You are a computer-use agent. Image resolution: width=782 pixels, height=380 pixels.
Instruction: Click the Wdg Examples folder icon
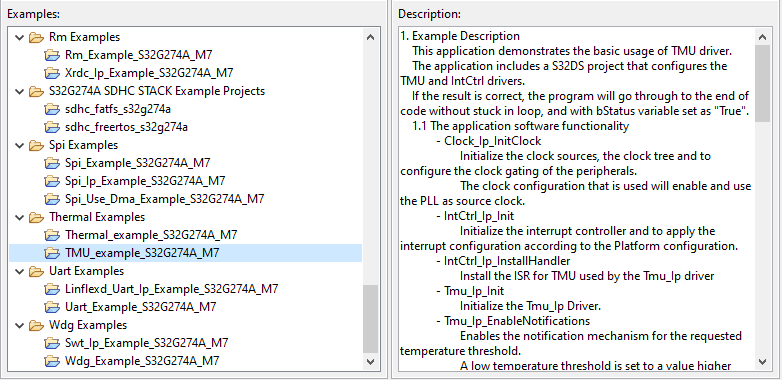coord(36,326)
